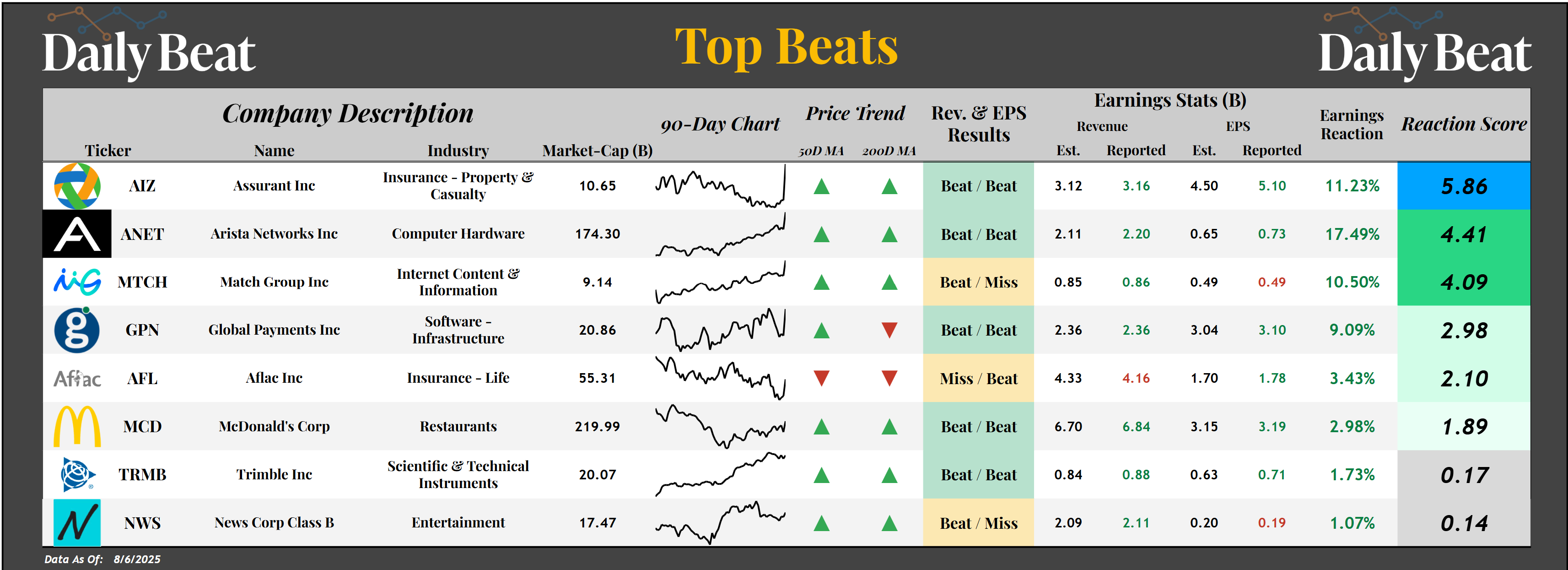Open the McDonald's 90-day sparkline chart

coord(720,426)
